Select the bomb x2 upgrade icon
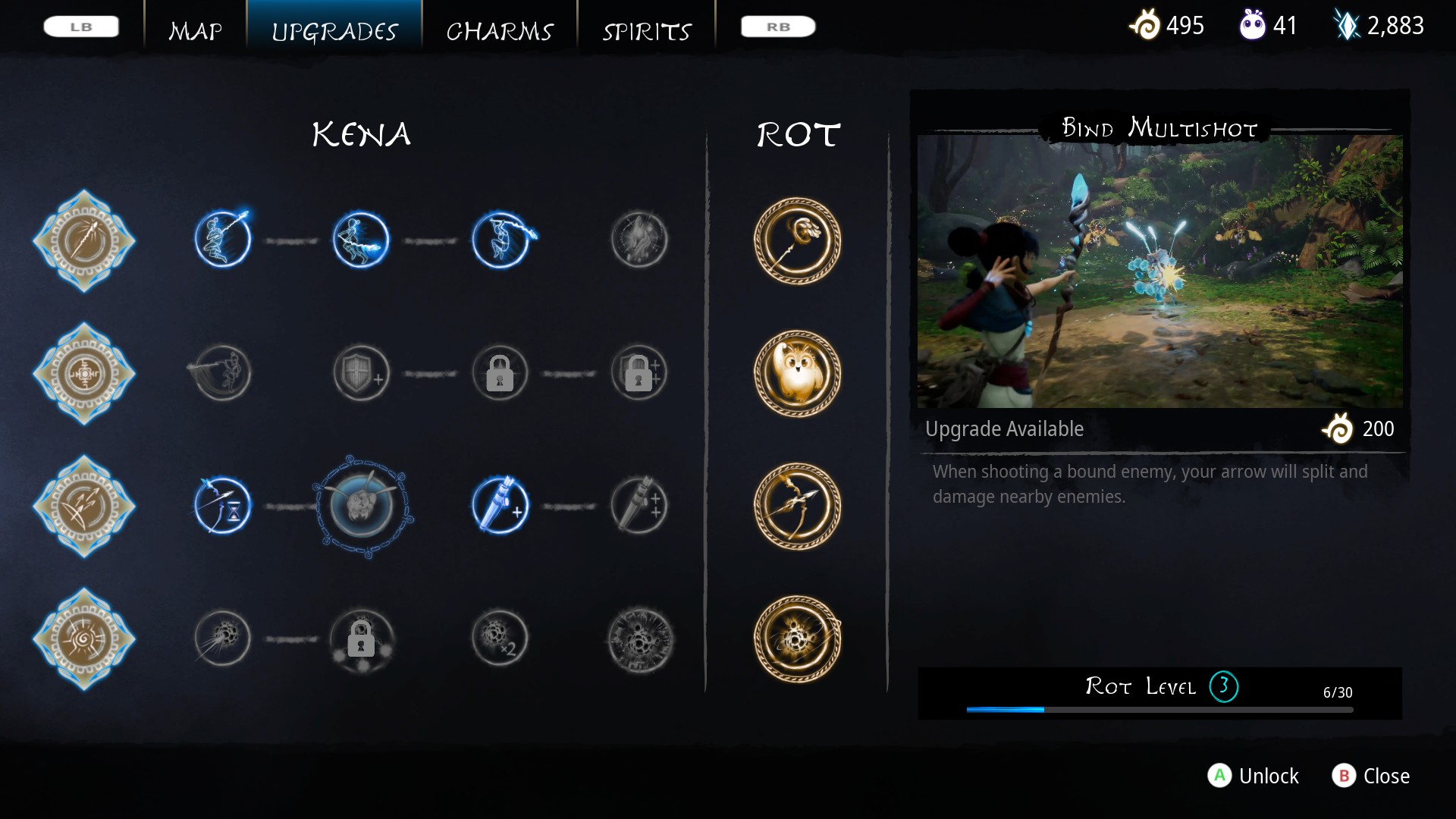This screenshot has width=1456, height=819. [x=500, y=639]
